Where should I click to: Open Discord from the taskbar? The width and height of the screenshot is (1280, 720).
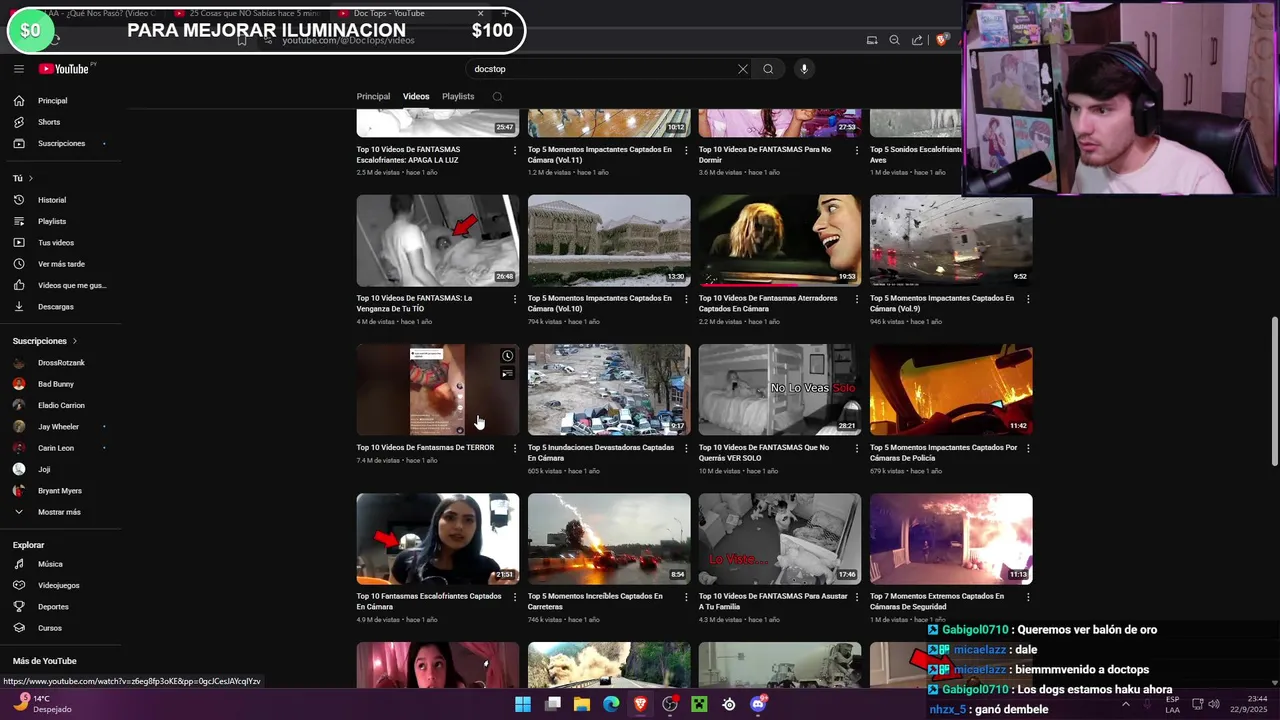pos(758,704)
